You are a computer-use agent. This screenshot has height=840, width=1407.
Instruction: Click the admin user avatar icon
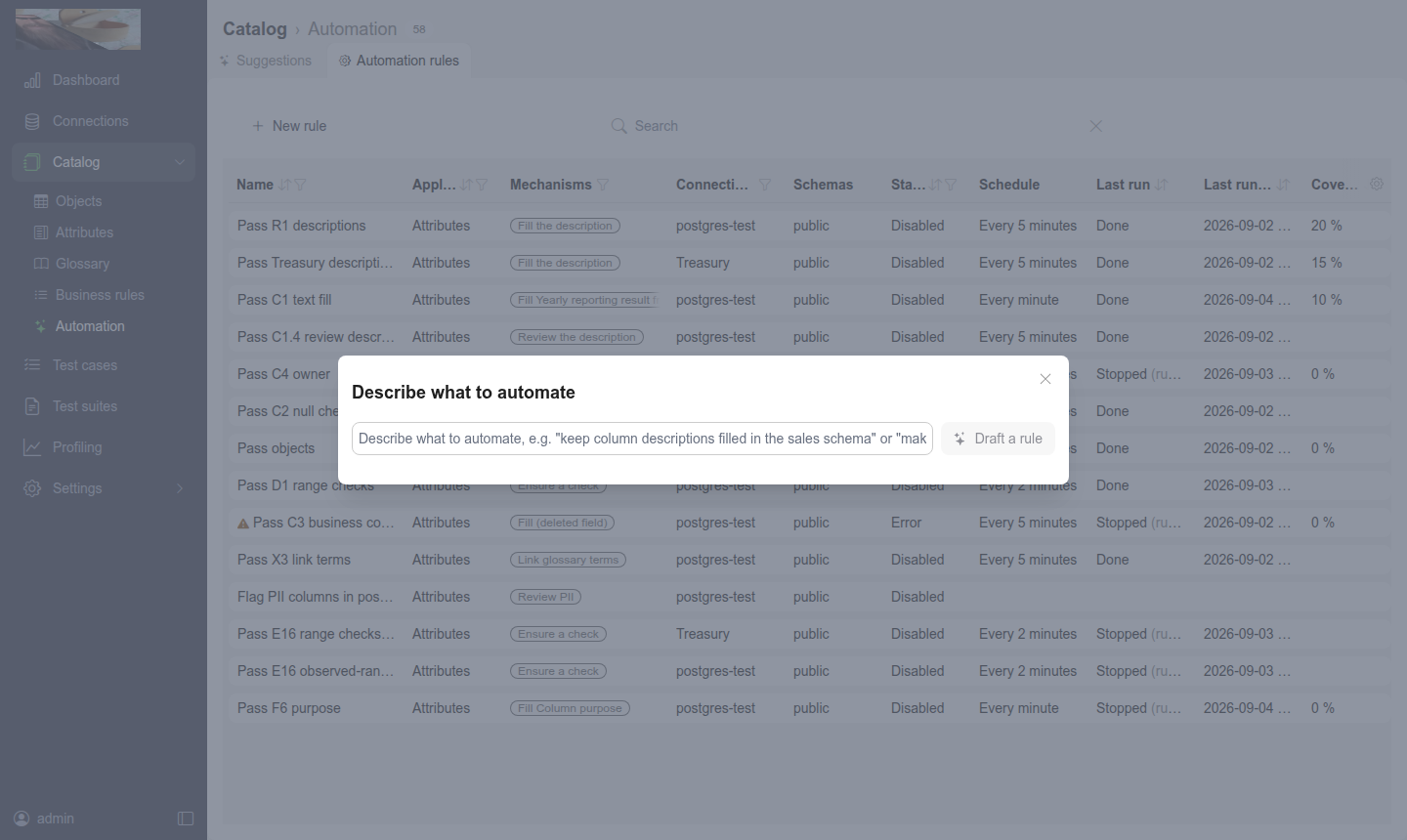tap(21, 819)
